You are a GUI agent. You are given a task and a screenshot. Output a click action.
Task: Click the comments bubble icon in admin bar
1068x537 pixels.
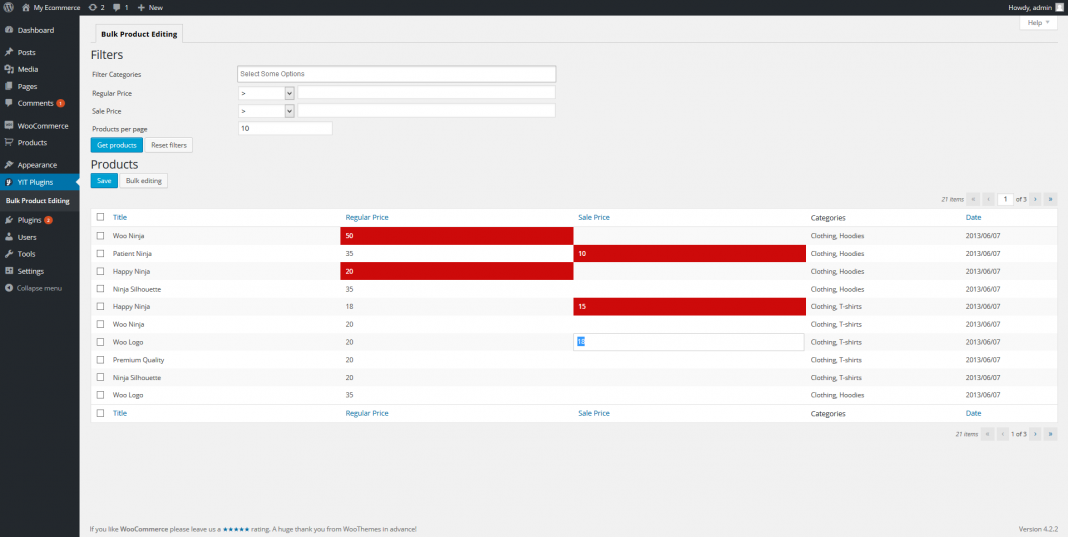coord(120,7)
